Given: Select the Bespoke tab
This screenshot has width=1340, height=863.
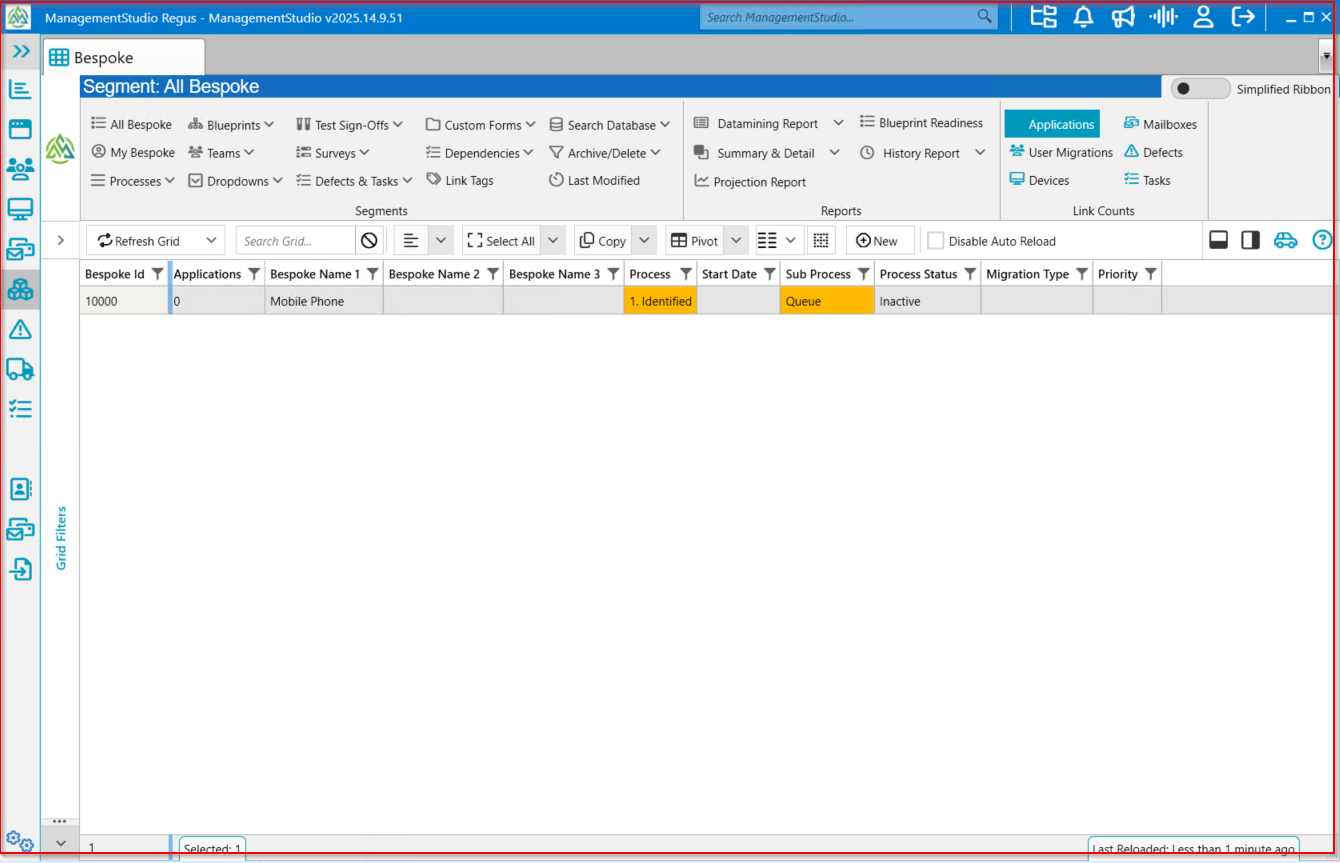Looking at the screenshot, I should coord(123,58).
